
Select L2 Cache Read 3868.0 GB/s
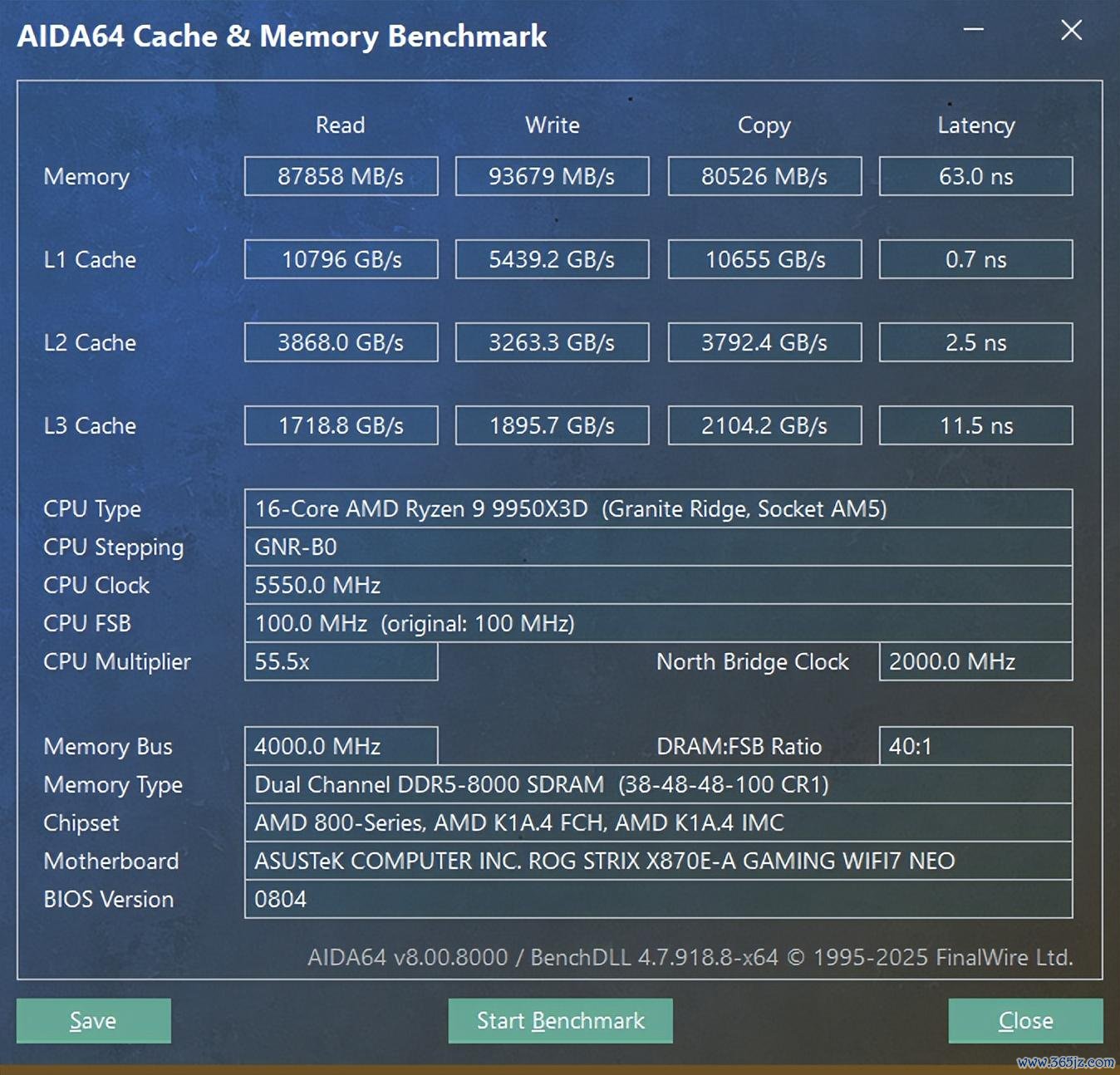(341, 342)
